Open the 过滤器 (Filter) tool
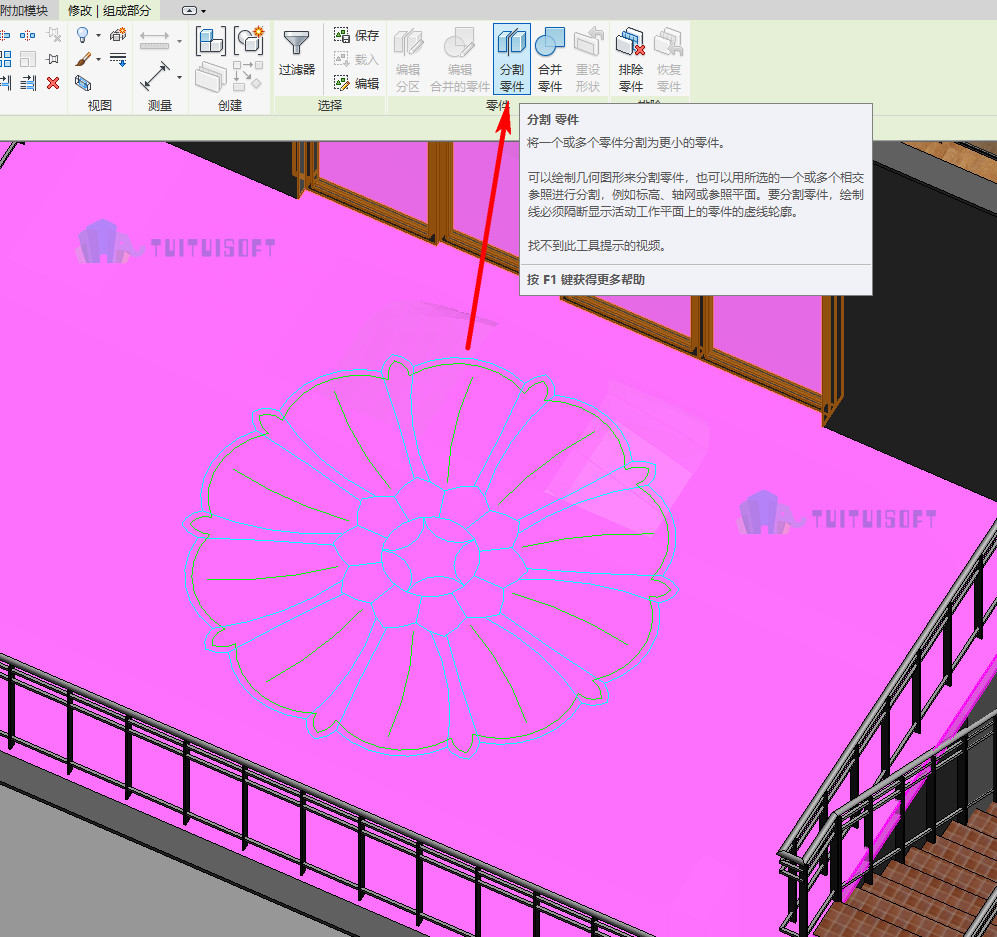Image resolution: width=997 pixels, height=937 pixels. pos(296,53)
